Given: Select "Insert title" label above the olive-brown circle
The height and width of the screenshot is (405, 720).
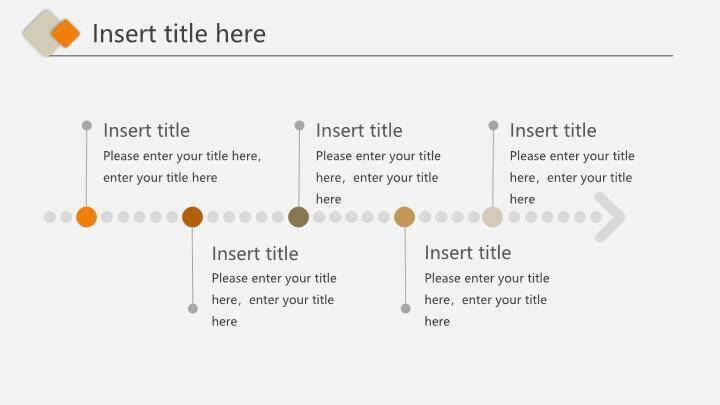Looking at the screenshot, I should (359, 130).
